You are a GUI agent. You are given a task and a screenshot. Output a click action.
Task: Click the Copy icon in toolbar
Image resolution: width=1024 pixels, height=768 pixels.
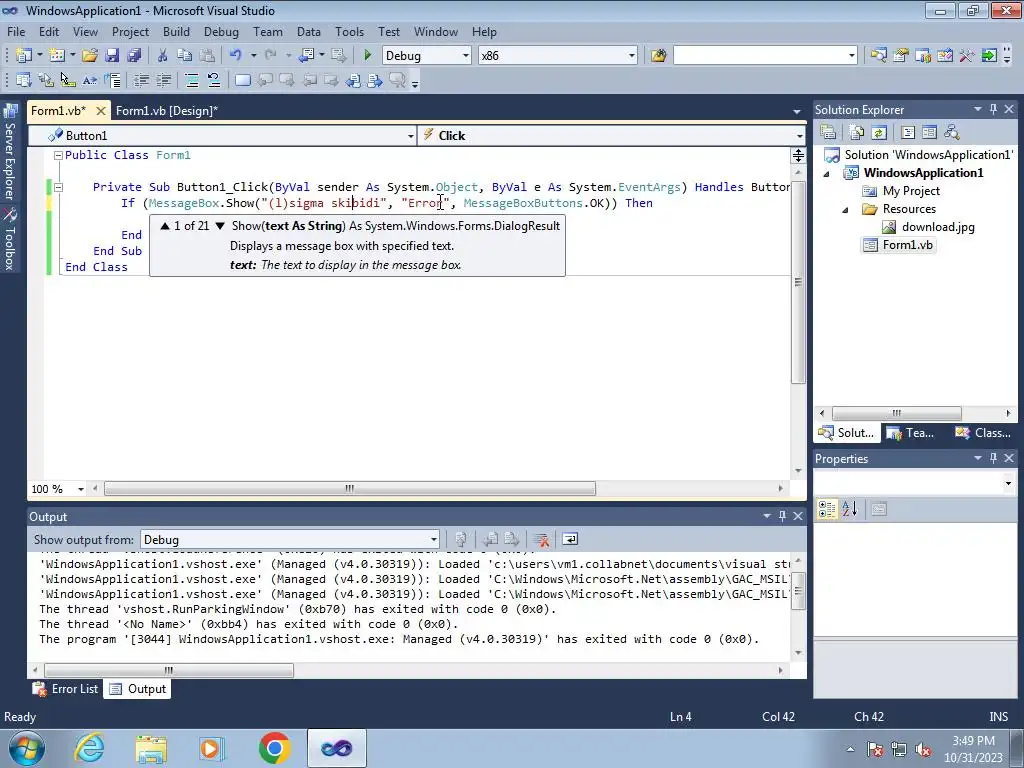[185, 56]
